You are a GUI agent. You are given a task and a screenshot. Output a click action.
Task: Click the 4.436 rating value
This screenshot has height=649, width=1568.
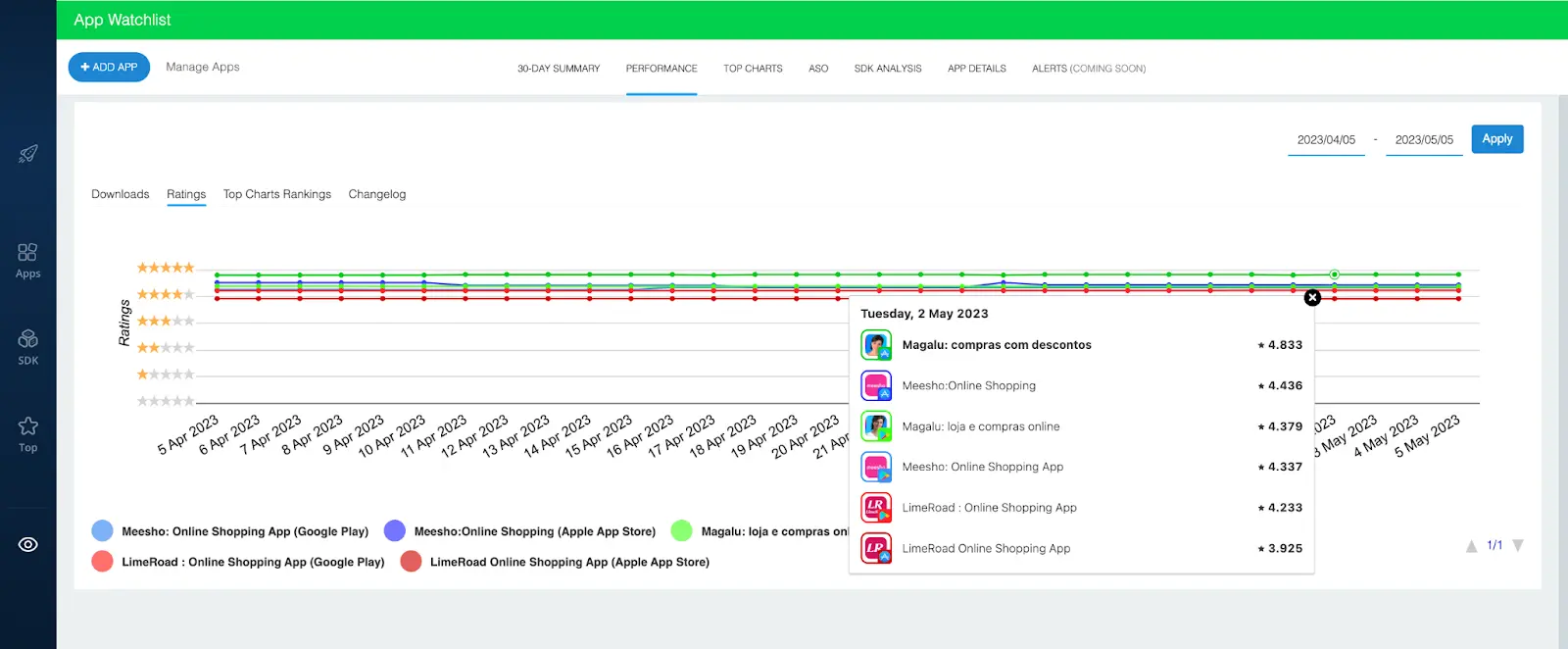pyautogui.click(x=1280, y=385)
